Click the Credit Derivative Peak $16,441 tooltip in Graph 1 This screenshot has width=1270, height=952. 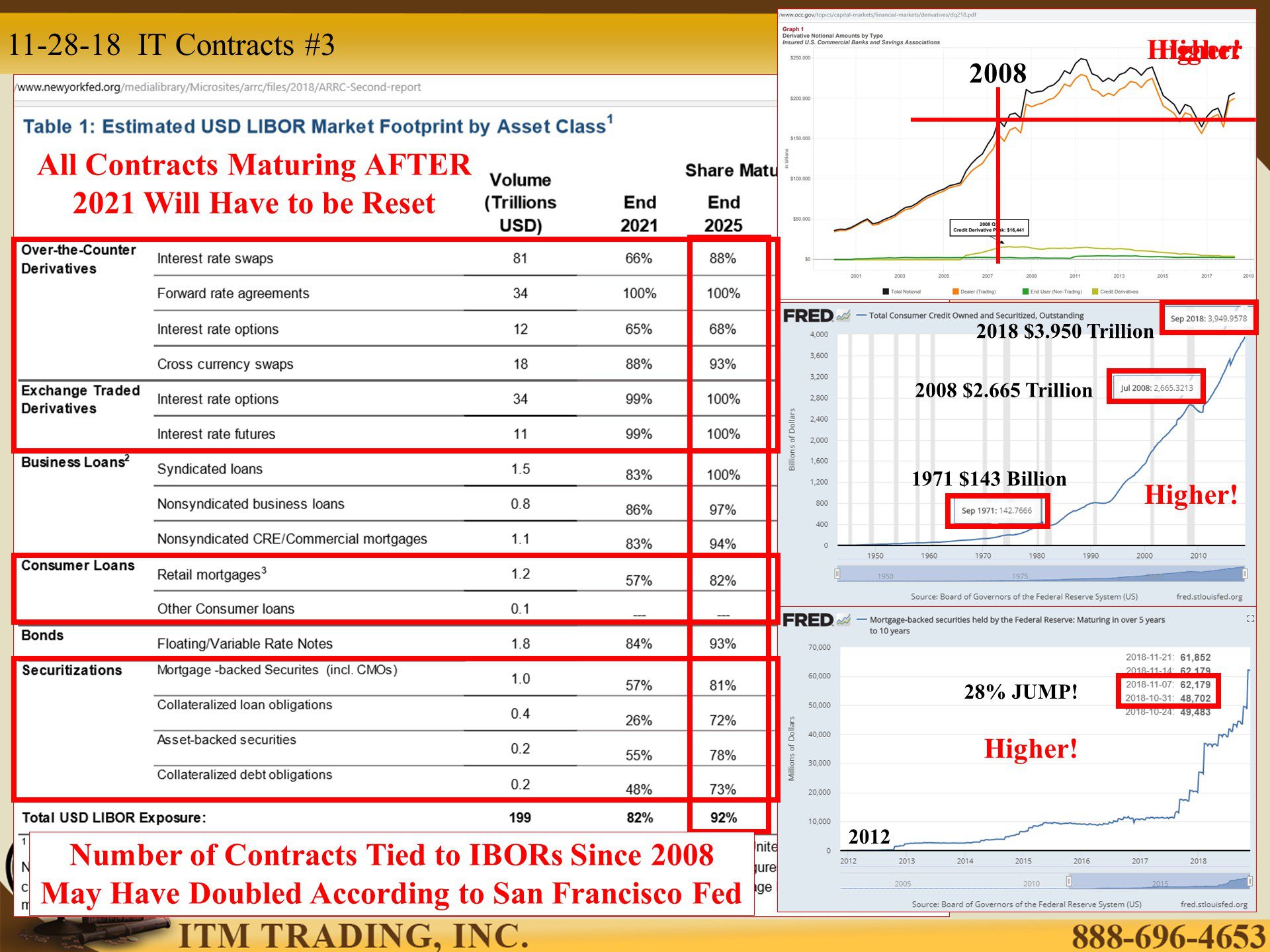[989, 227]
